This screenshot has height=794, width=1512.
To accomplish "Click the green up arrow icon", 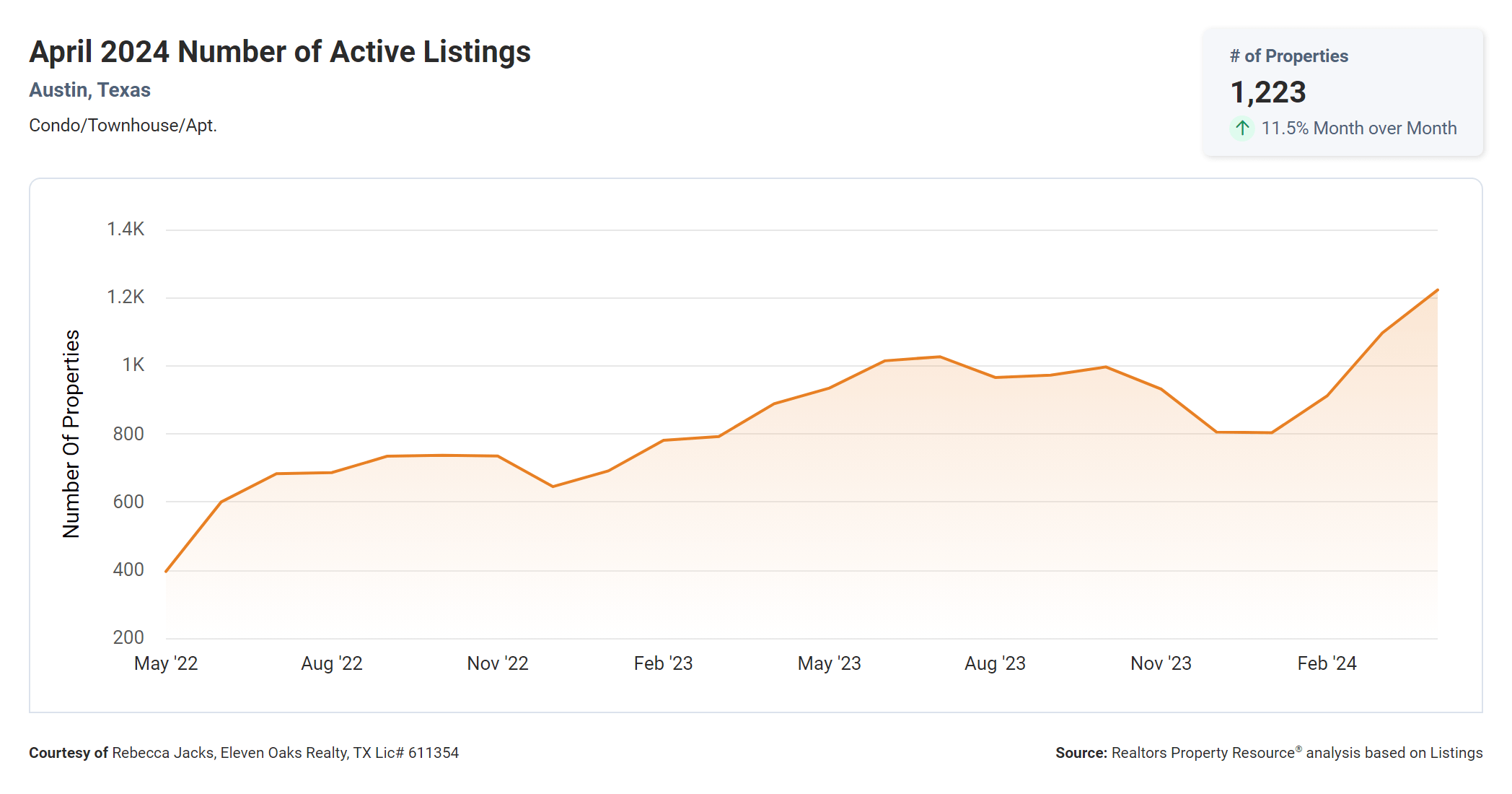I will pos(1241,128).
